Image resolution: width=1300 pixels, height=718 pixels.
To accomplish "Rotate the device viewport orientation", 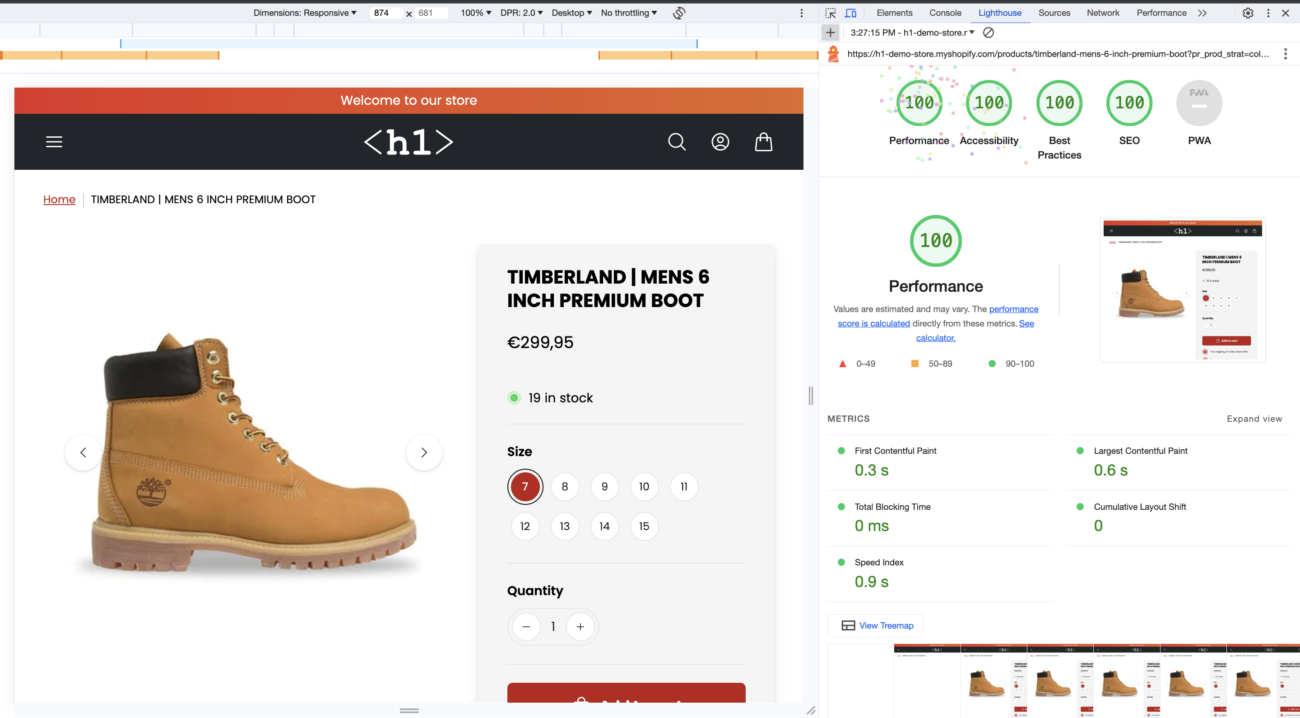I will coord(679,13).
